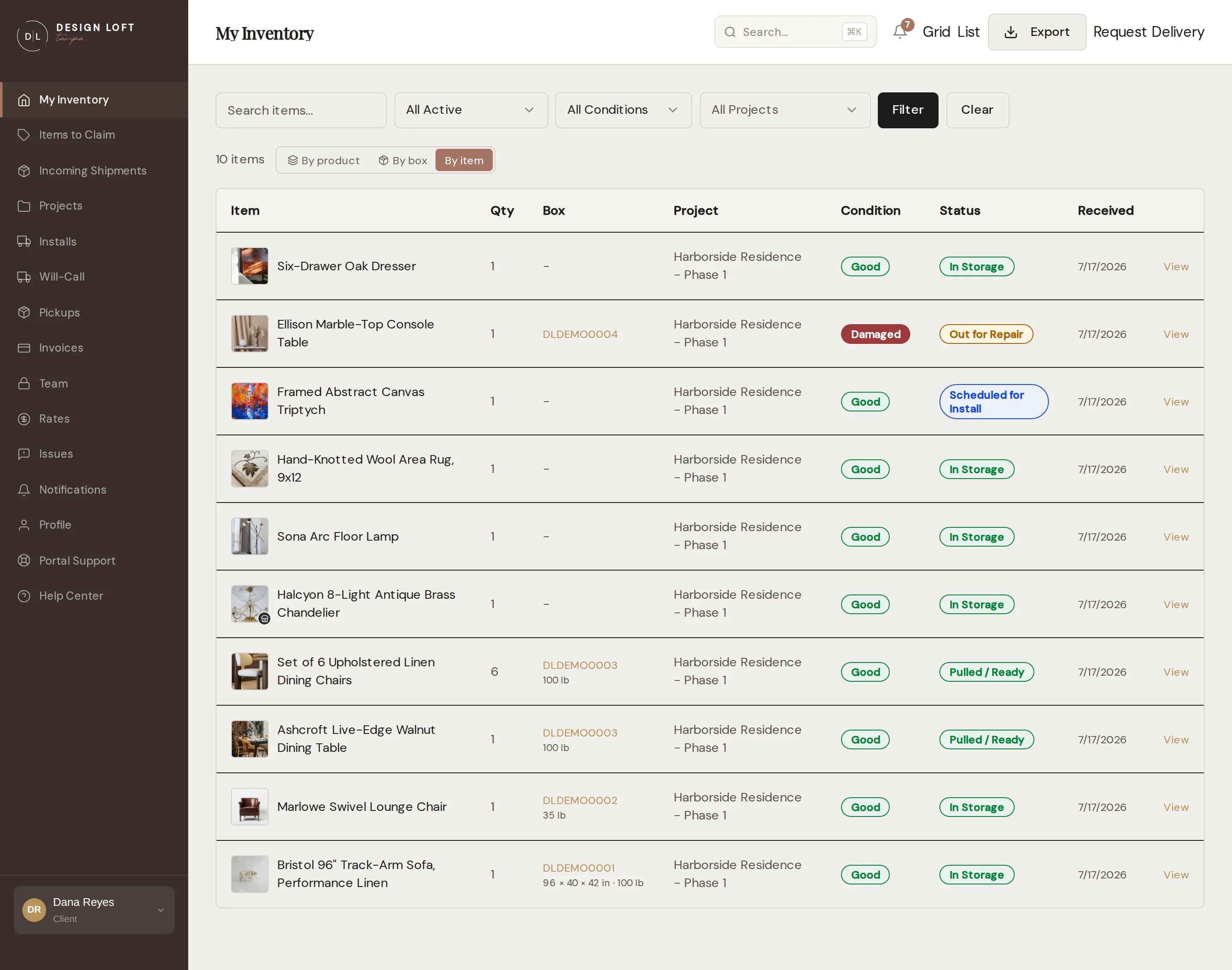Click Request Delivery
The height and width of the screenshot is (970, 1232).
pos(1149,32)
